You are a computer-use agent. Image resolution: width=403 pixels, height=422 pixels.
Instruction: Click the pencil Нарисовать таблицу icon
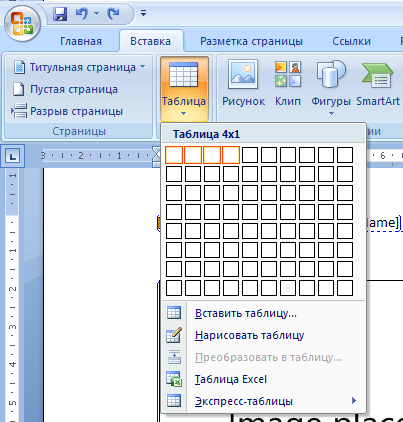pyautogui.click(x=174, y=335)
